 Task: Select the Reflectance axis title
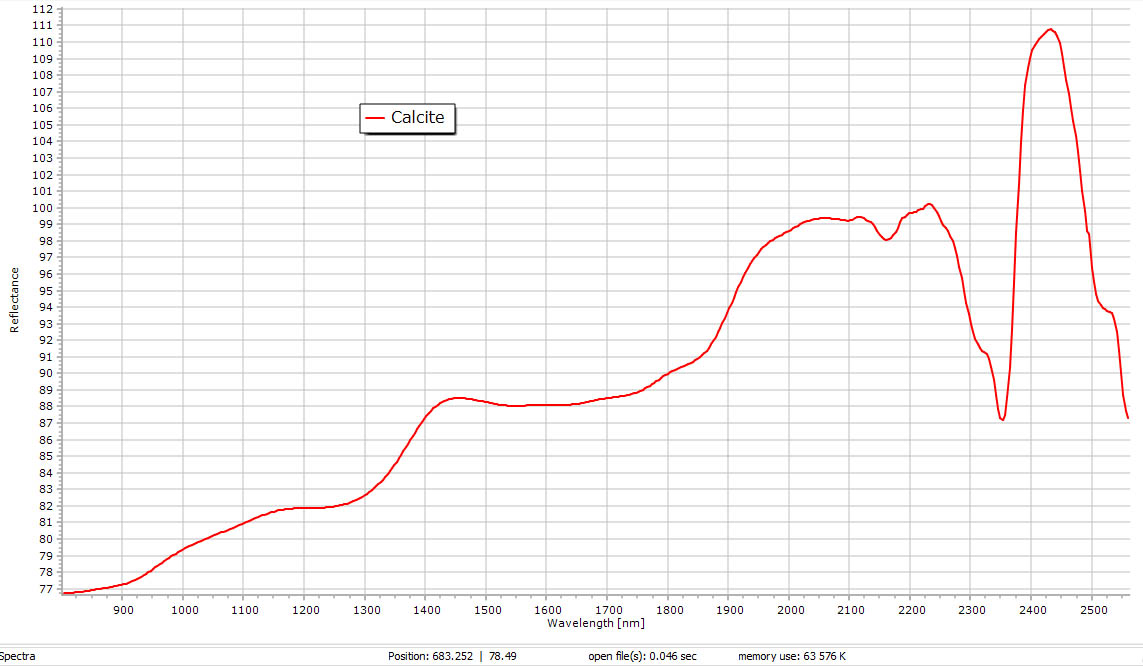click(14, 300)
